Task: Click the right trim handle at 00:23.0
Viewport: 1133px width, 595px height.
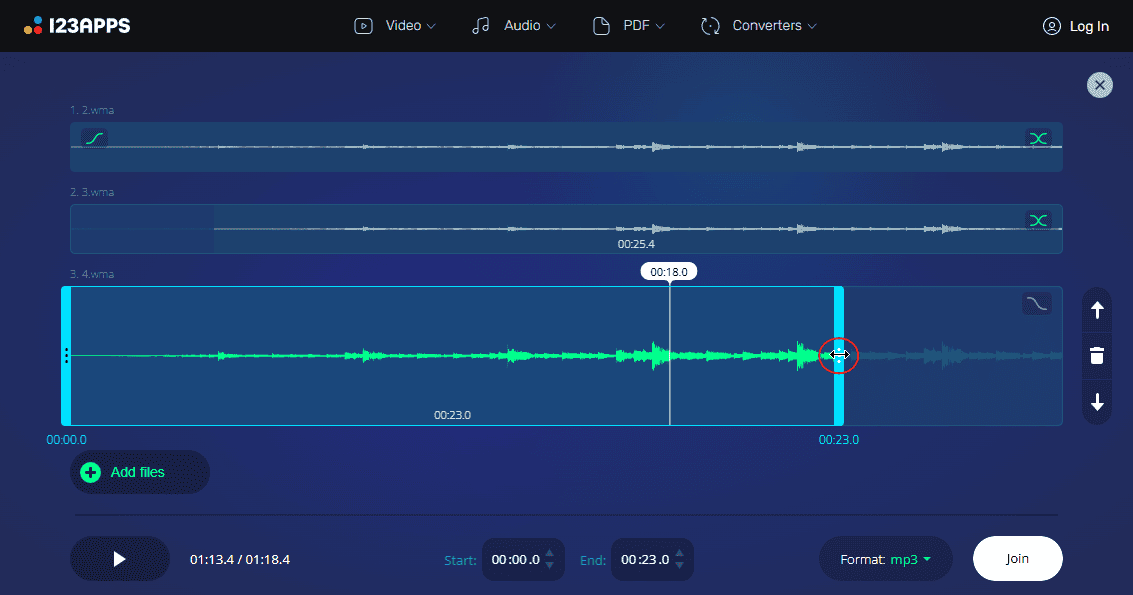Action: 839,355
